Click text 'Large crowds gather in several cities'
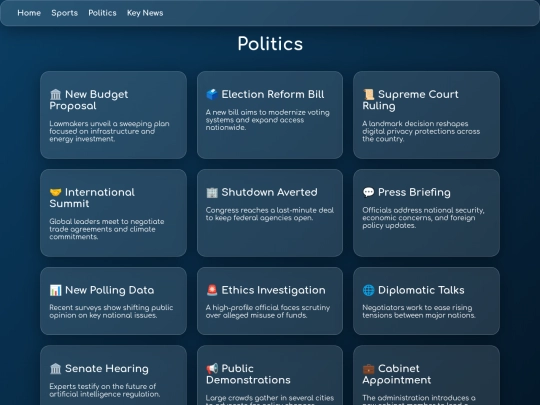Image resolution: width=540 pixels, height=405 pixels. tap(270, 398)
